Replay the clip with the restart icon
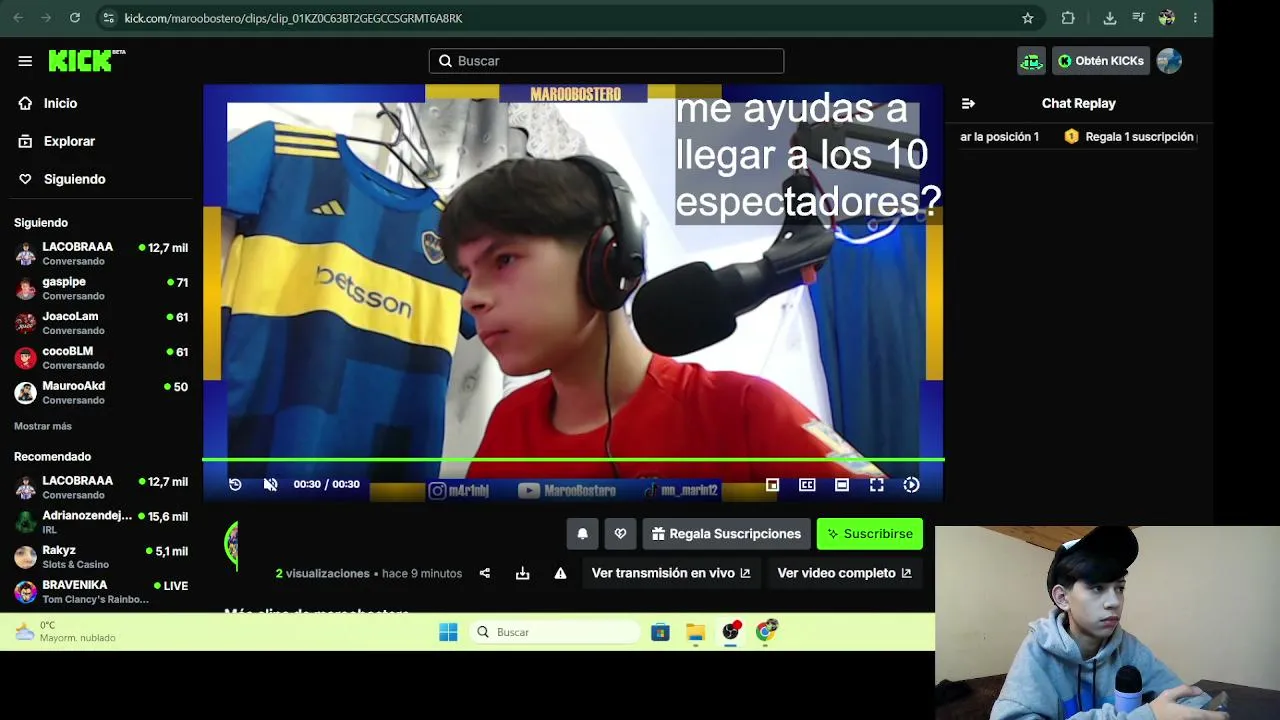Image resolution: width=1280 pixels, height=720 pixels. point(235,484)
